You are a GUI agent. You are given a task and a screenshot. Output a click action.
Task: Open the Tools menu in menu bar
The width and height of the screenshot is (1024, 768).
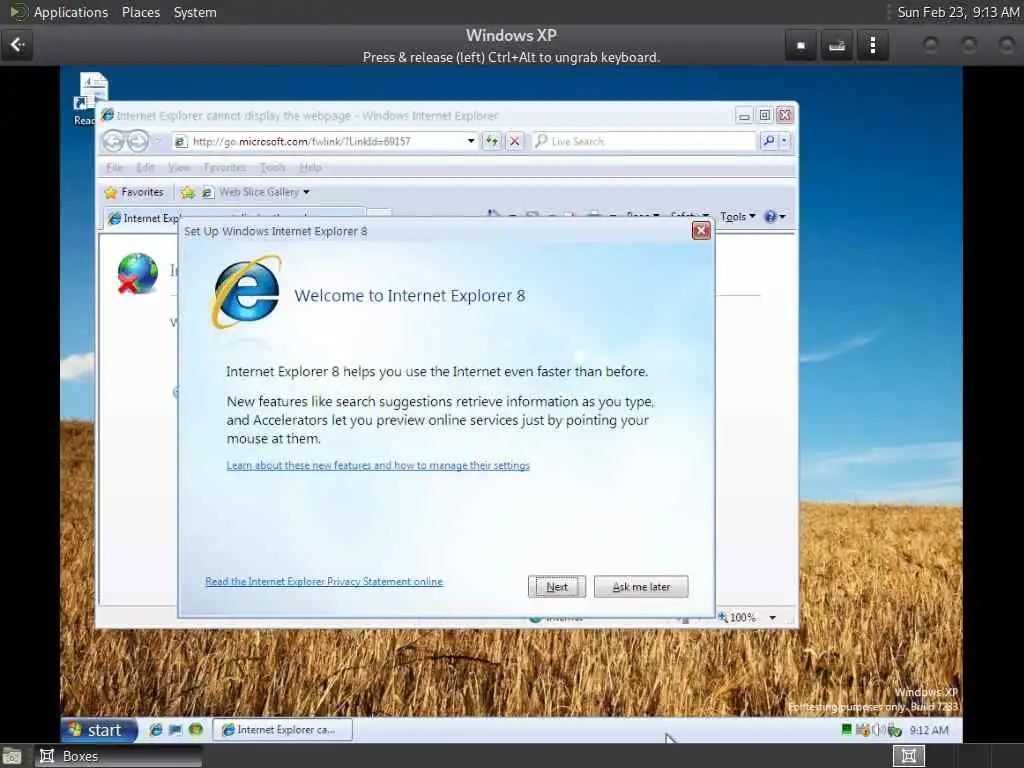pos(272,168)
